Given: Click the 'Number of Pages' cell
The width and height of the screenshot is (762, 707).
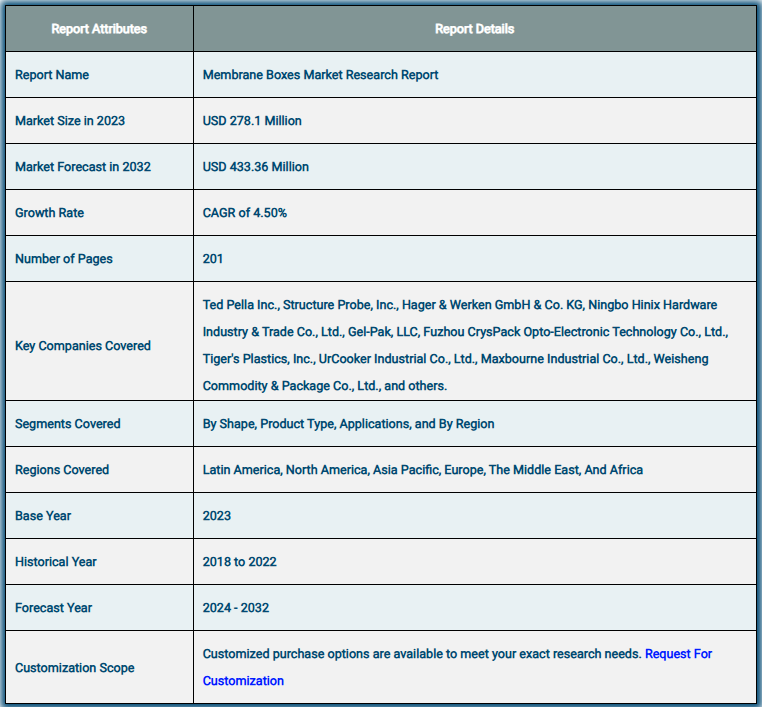Looking at the screenshot, I should pos(99,259).
